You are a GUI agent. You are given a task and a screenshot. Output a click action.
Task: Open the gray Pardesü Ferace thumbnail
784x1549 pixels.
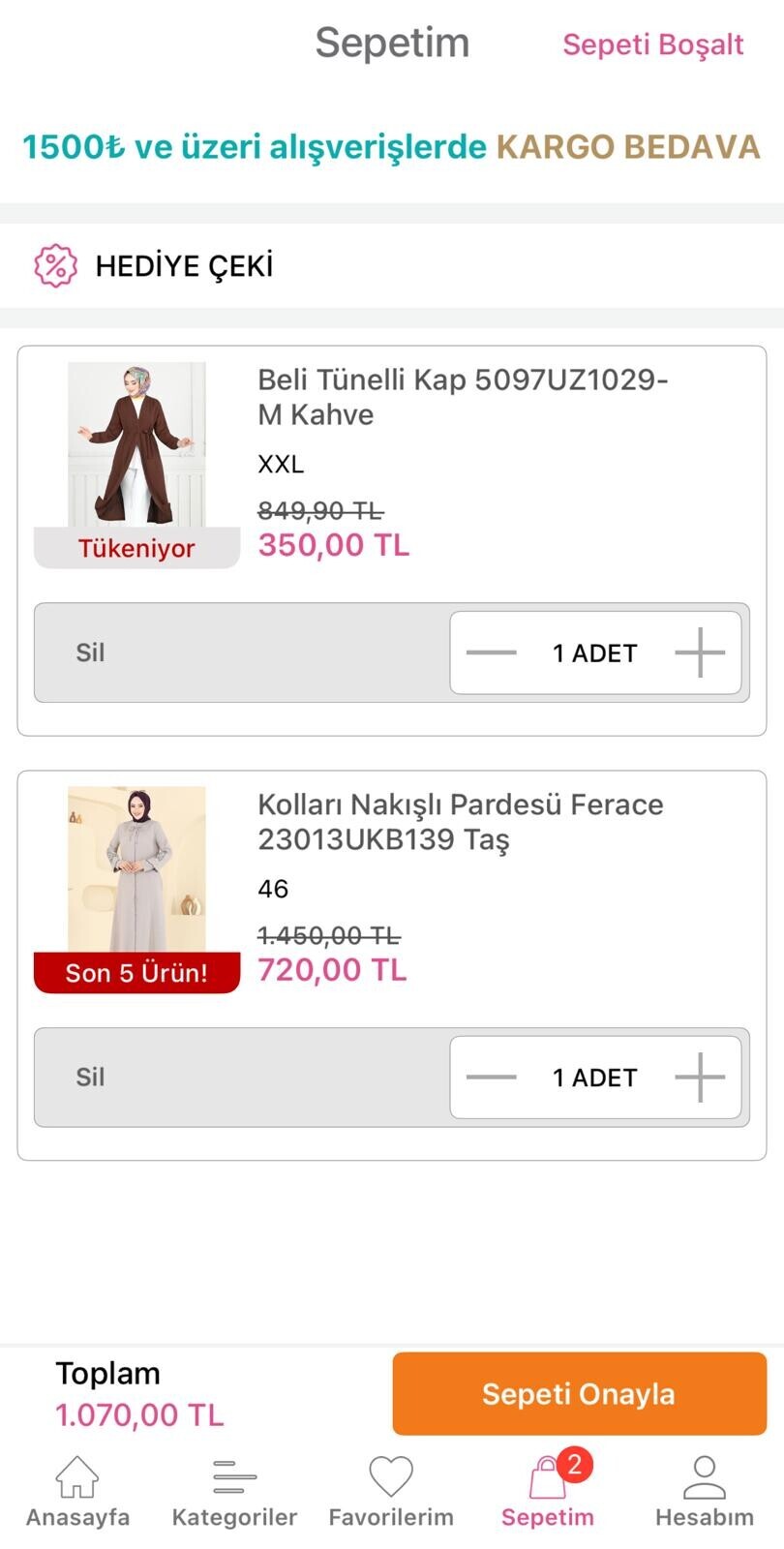(x=136, y=868)
